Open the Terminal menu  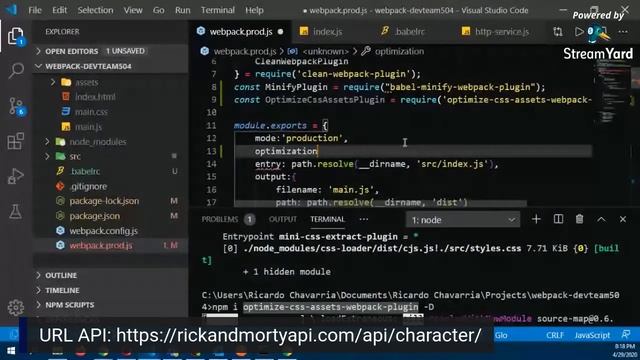[x=218, y=10]
